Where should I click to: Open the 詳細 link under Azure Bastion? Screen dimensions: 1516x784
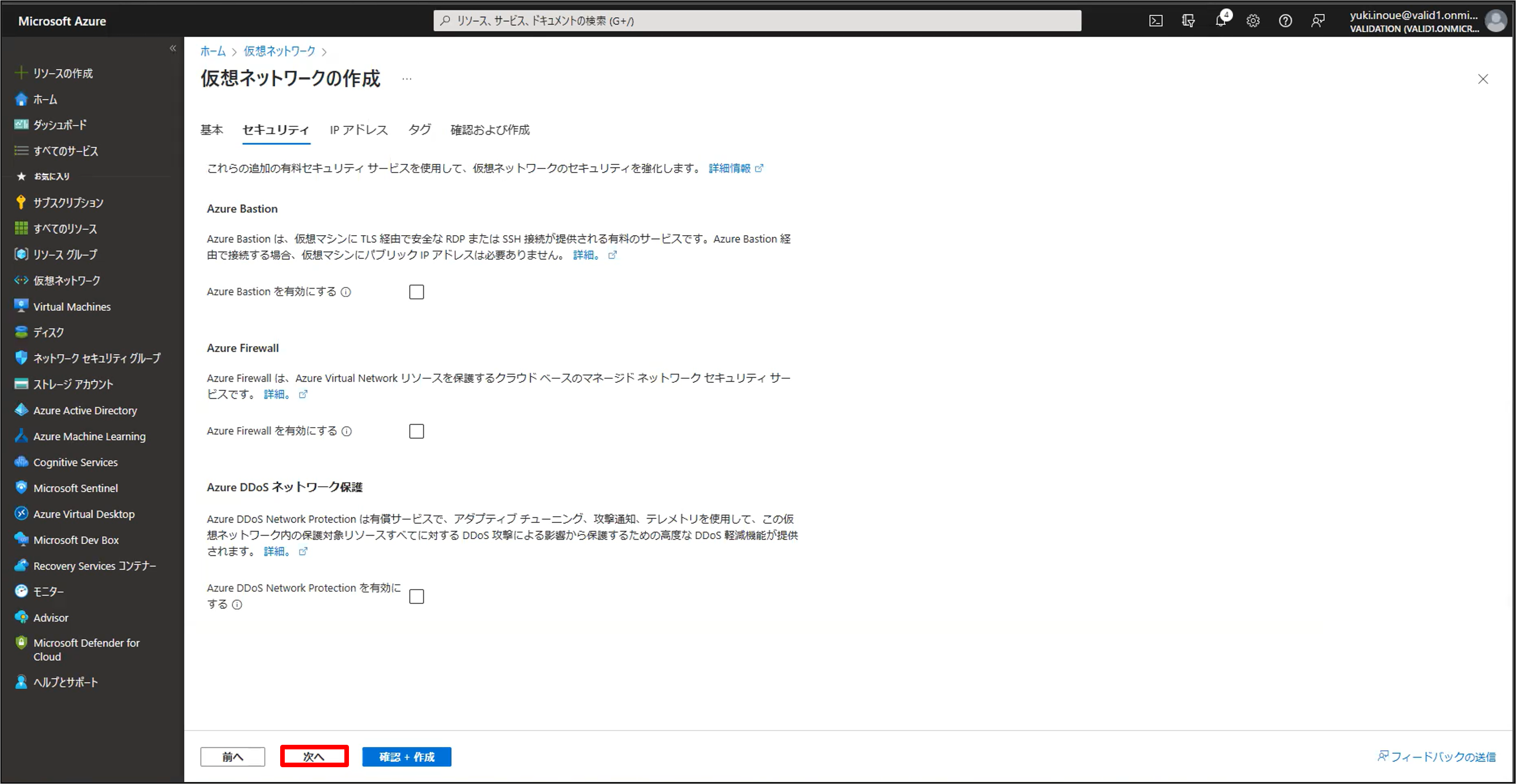click(x=594, y=255)
